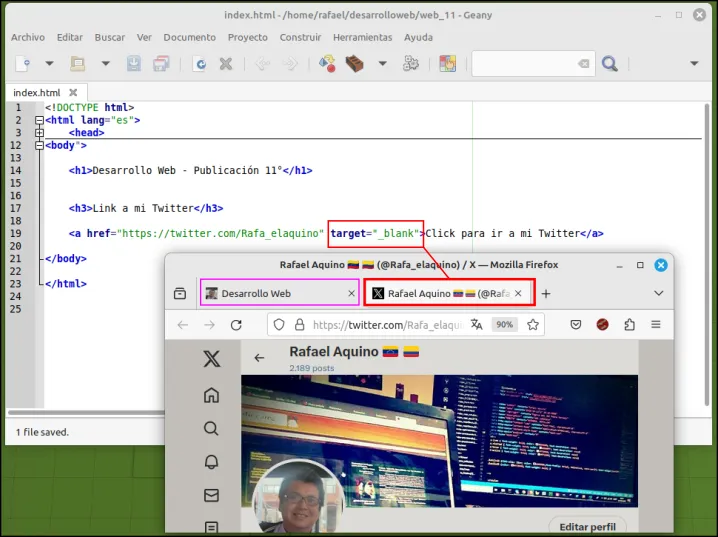This screenshot has height=537, width=718.
Task: Open the Construir menu
Action: [x=300, y=38]
